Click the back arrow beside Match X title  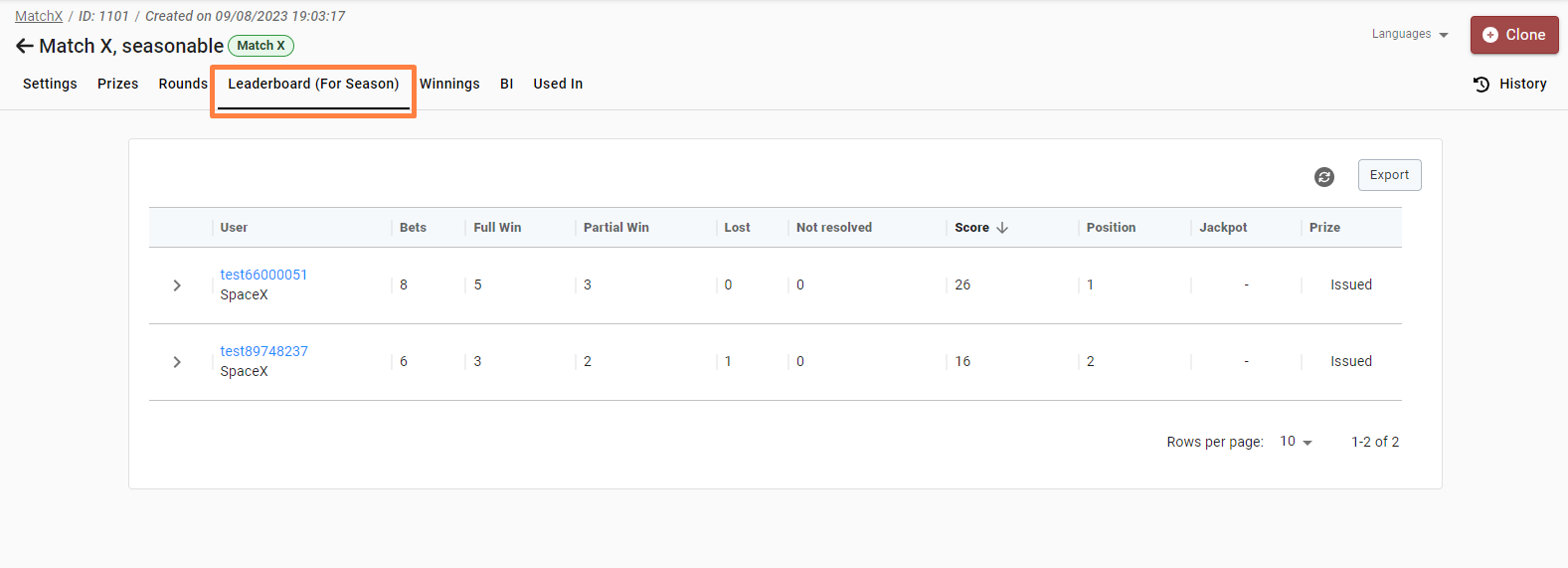coord(24,47)
